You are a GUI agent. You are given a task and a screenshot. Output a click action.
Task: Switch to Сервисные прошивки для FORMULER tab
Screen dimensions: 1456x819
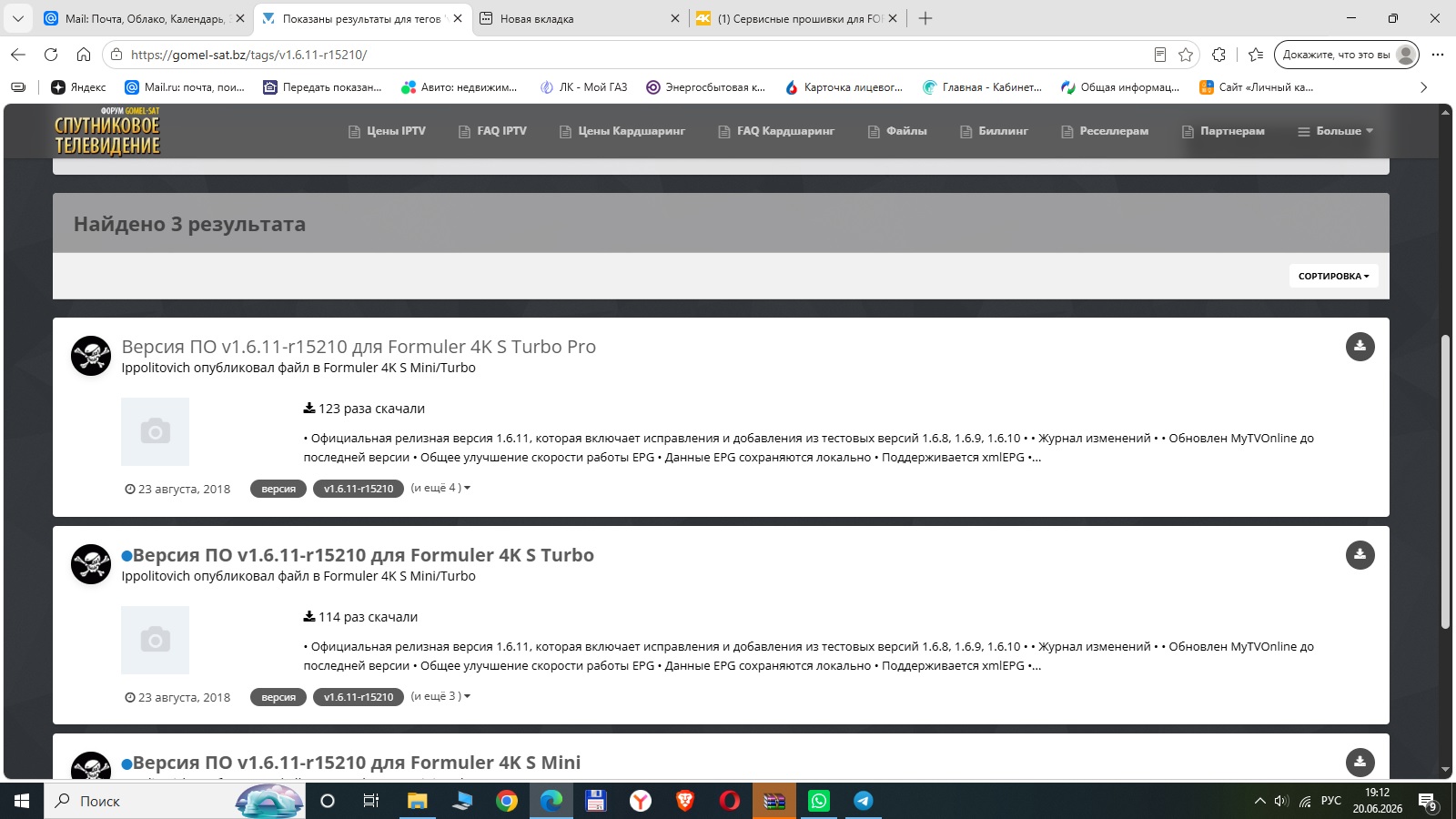click(798, 18)
